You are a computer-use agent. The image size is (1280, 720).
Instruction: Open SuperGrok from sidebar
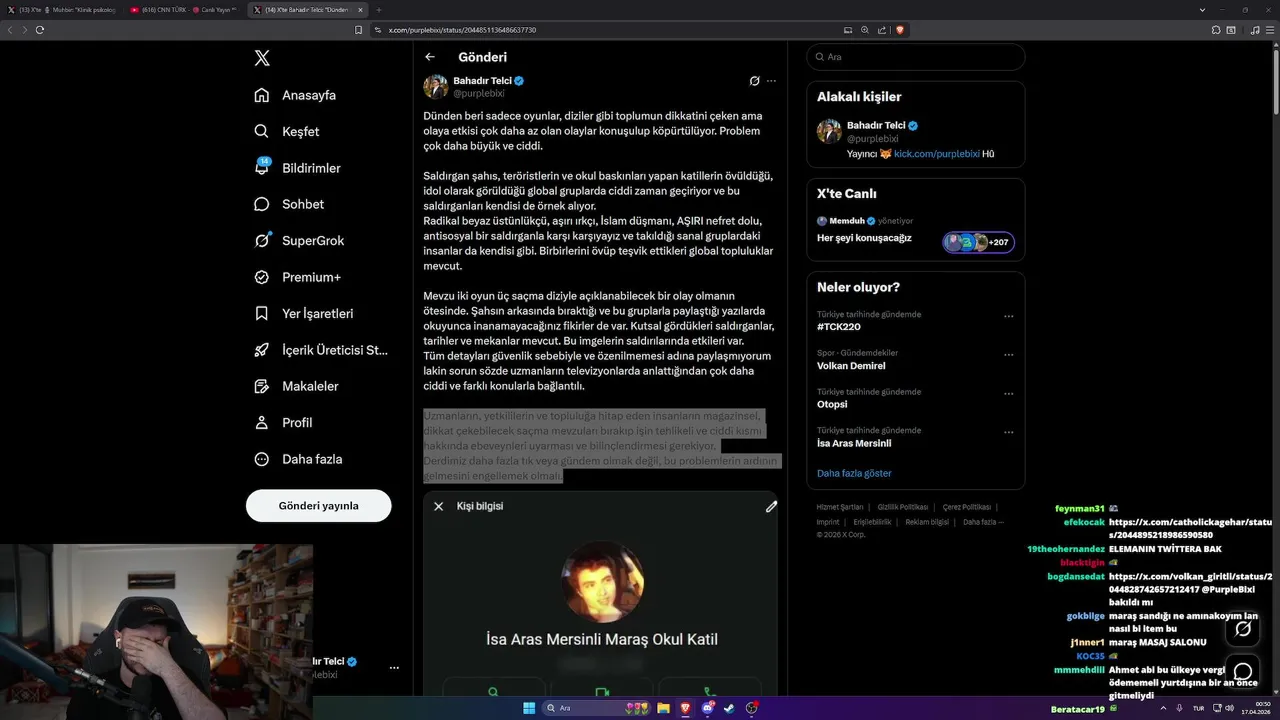[299, 241]
